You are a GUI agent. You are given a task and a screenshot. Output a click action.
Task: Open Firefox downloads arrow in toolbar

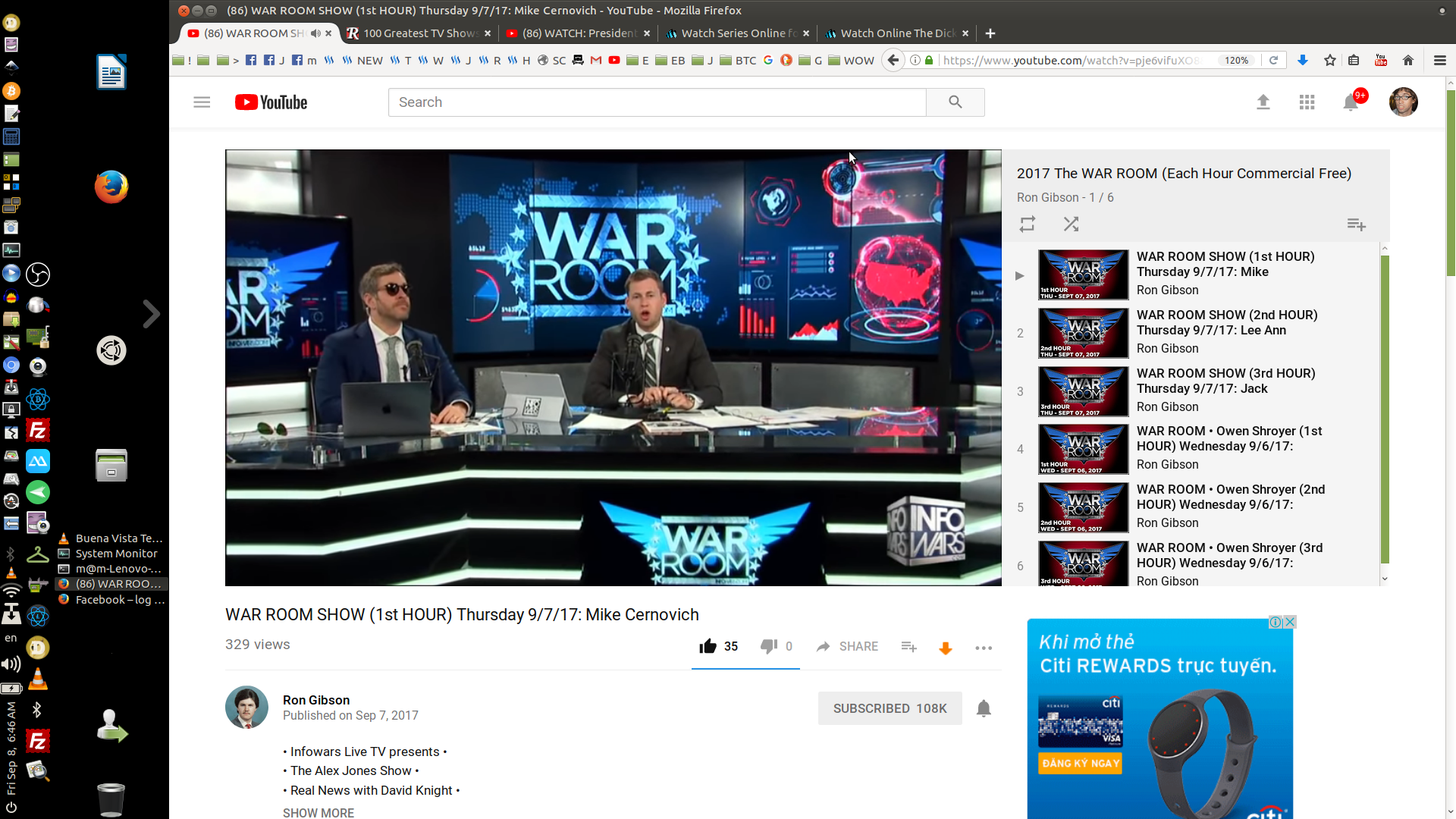click(x=1303, y=60)
